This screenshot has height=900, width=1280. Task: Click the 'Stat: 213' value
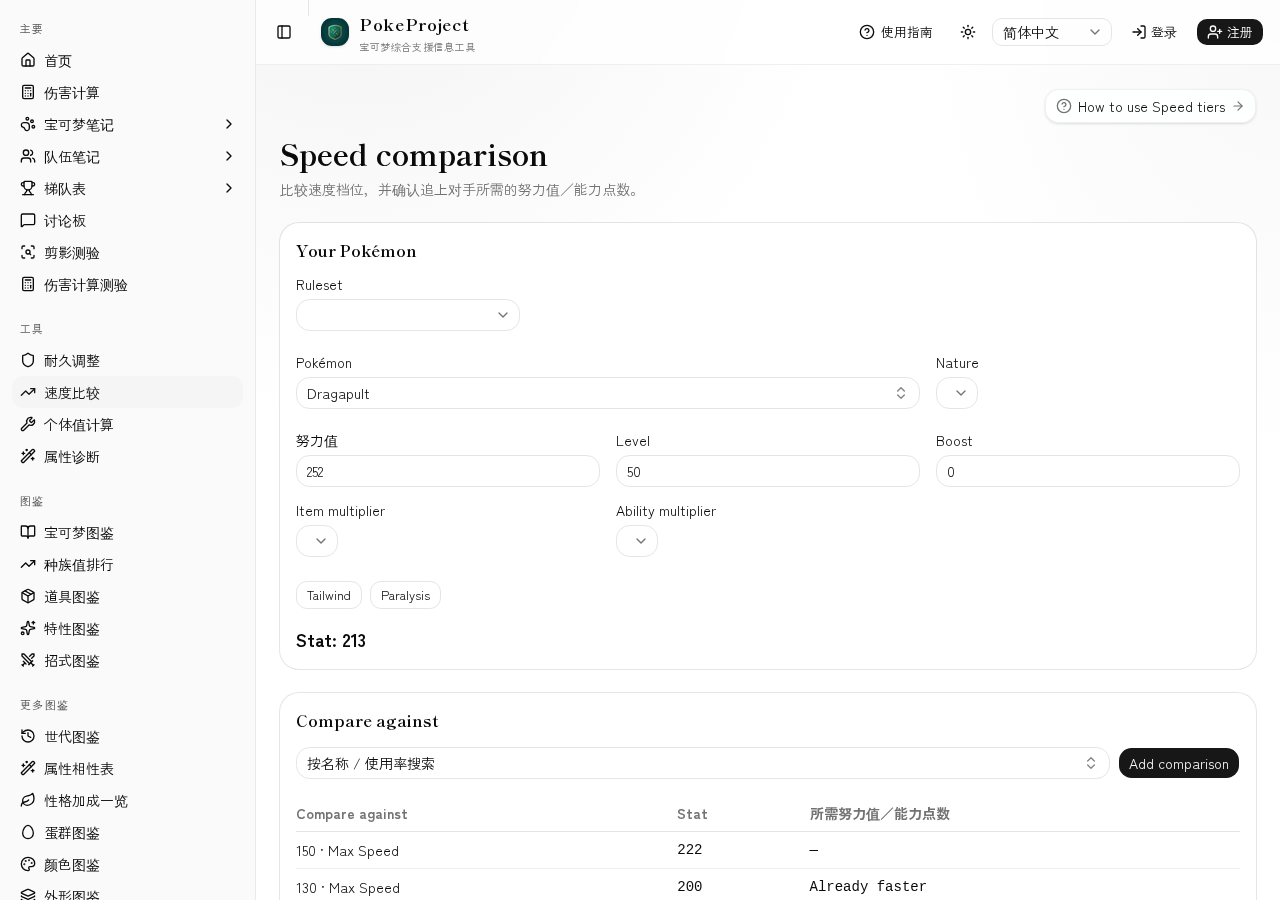coord(331,641)
